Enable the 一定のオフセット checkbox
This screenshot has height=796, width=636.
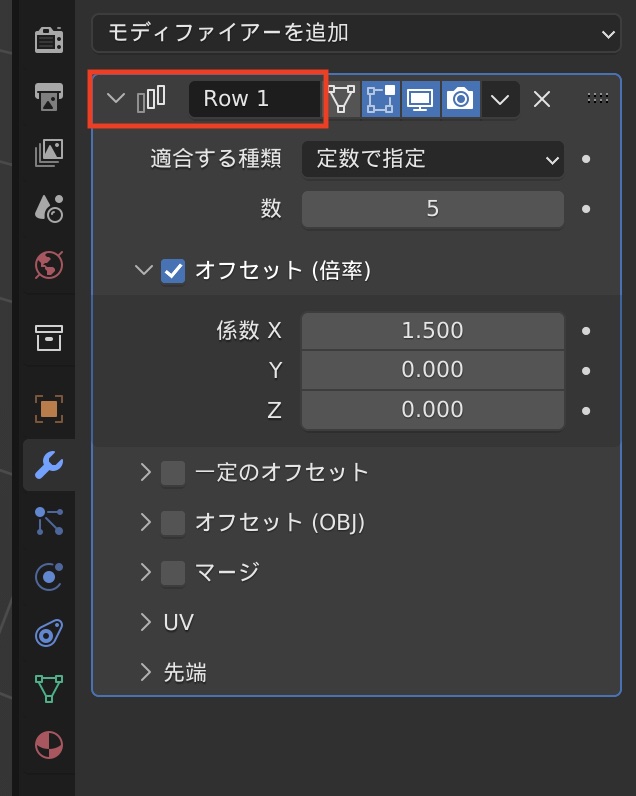click(173, 472)
